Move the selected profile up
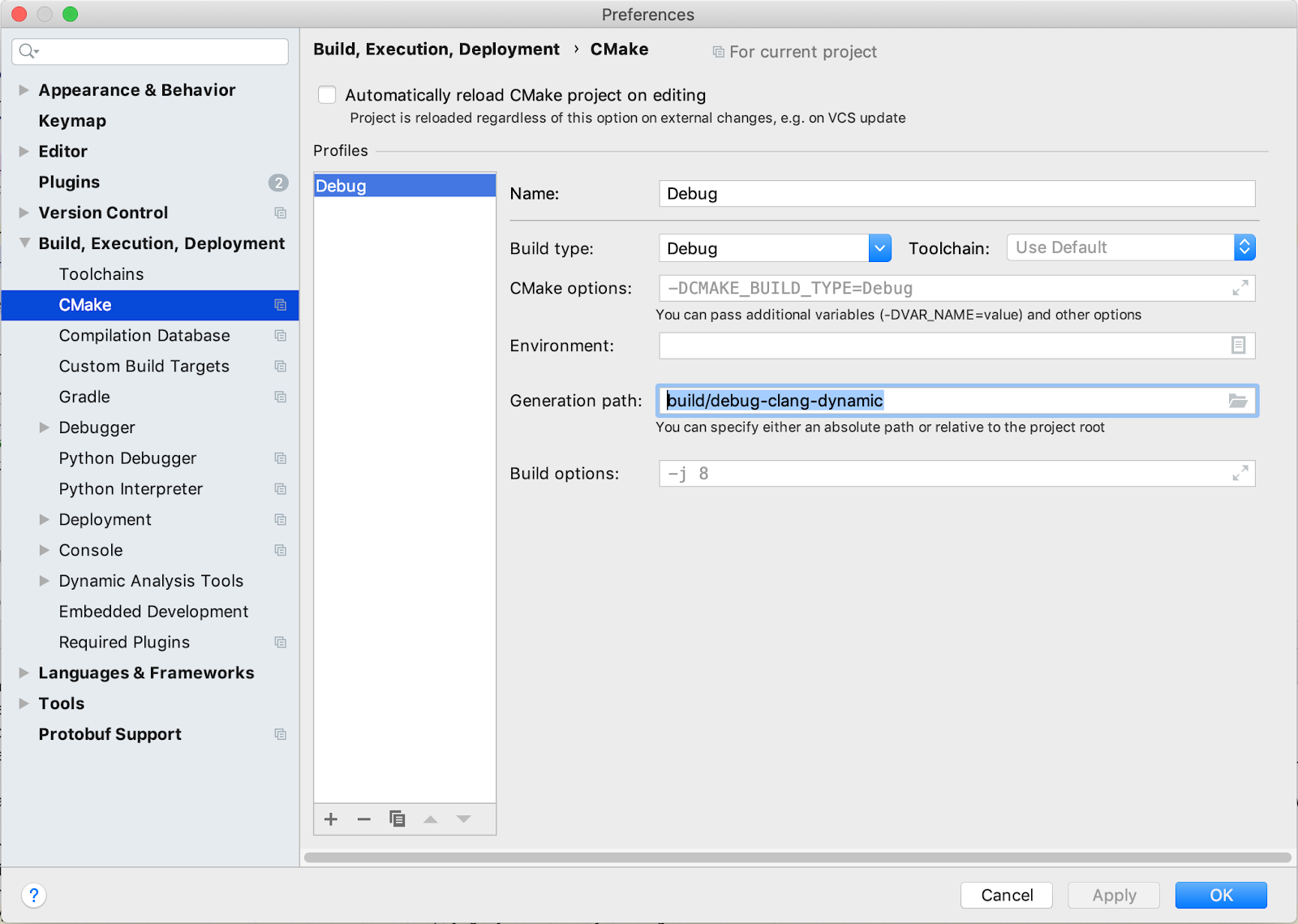Screen dimensions: 1298x924 coord(430,819)
